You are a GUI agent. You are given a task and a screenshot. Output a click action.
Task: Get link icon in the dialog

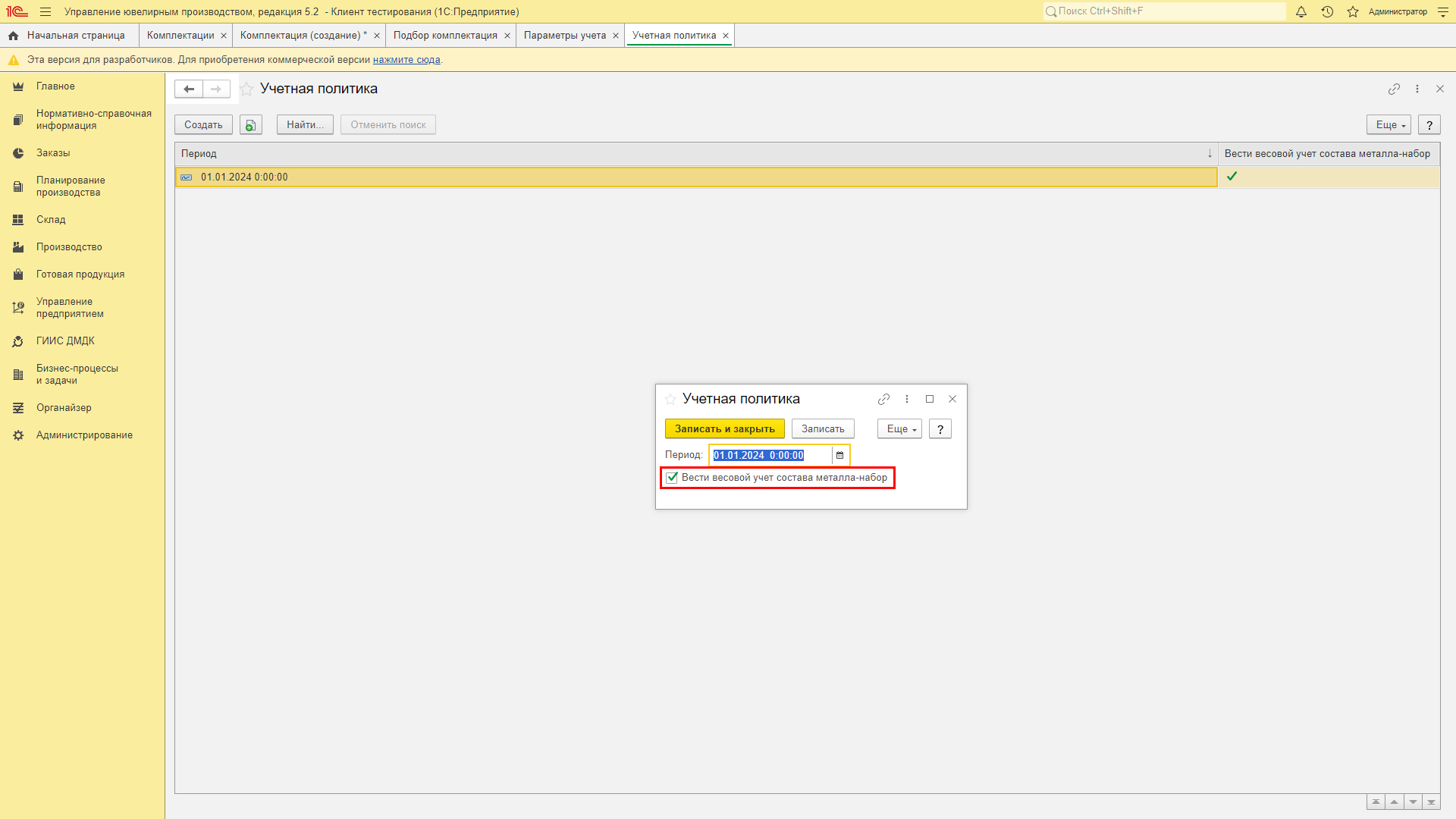(883, 399)
